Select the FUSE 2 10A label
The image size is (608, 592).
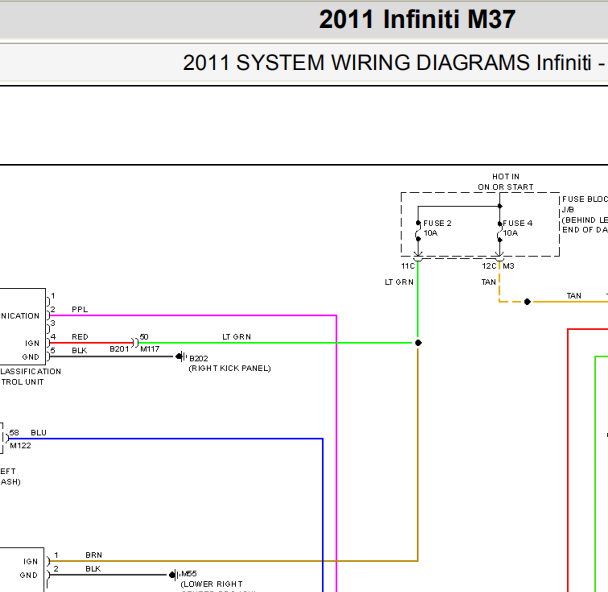coord(437,228)
